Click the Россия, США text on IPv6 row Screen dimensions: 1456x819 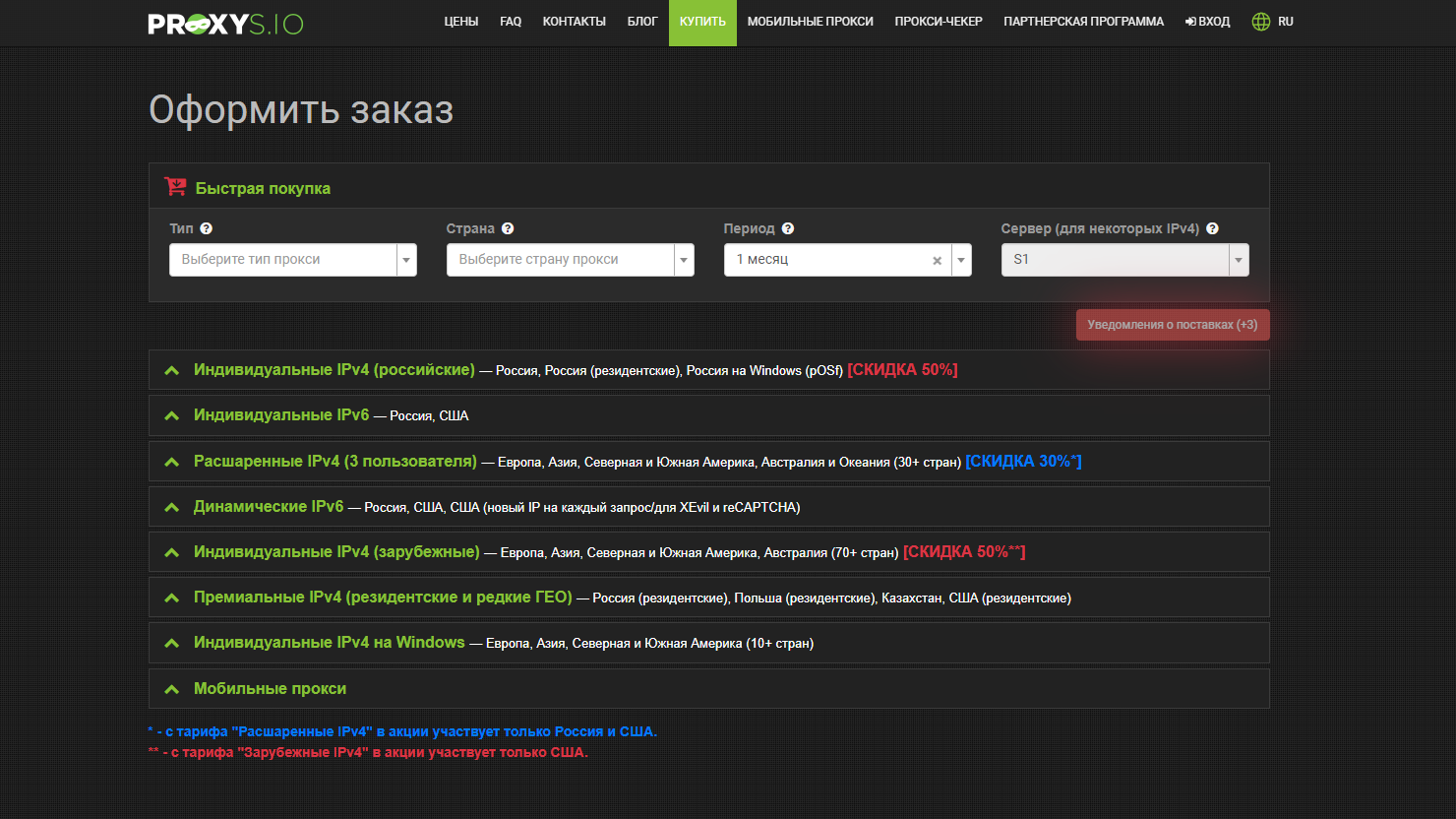click(429, 416)
